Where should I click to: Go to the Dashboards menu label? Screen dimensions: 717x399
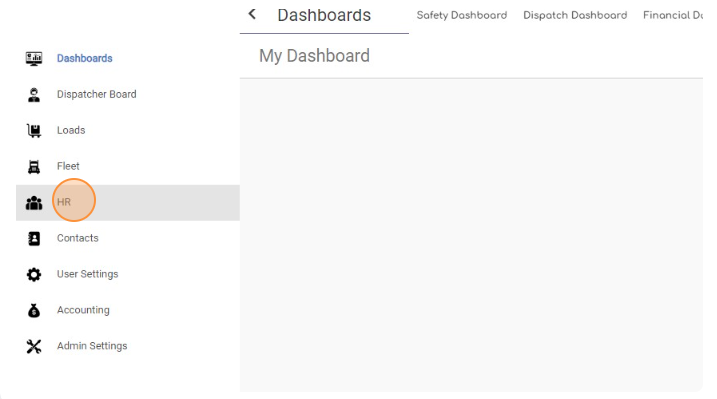point(85,59)
